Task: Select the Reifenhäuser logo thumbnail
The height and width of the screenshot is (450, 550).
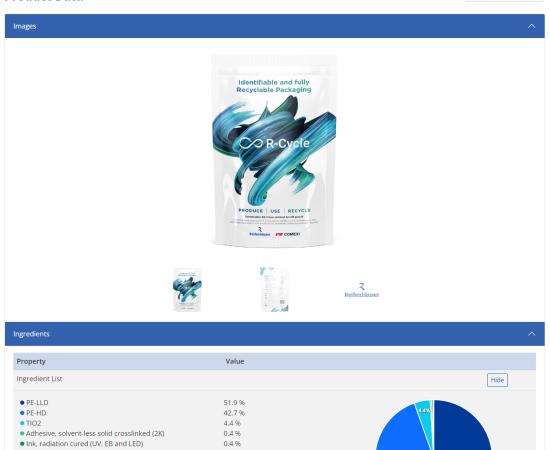Action: [x=362, y=290]
